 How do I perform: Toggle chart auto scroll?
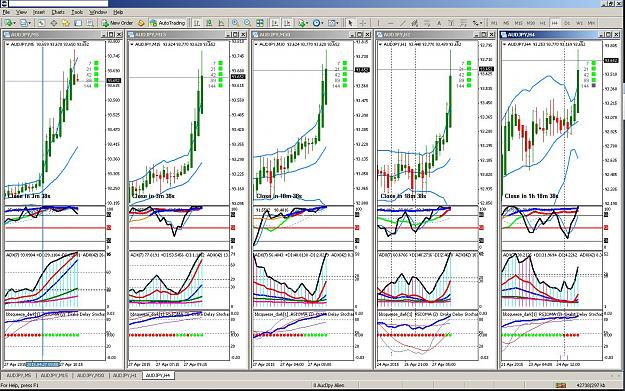coord(275,23)
